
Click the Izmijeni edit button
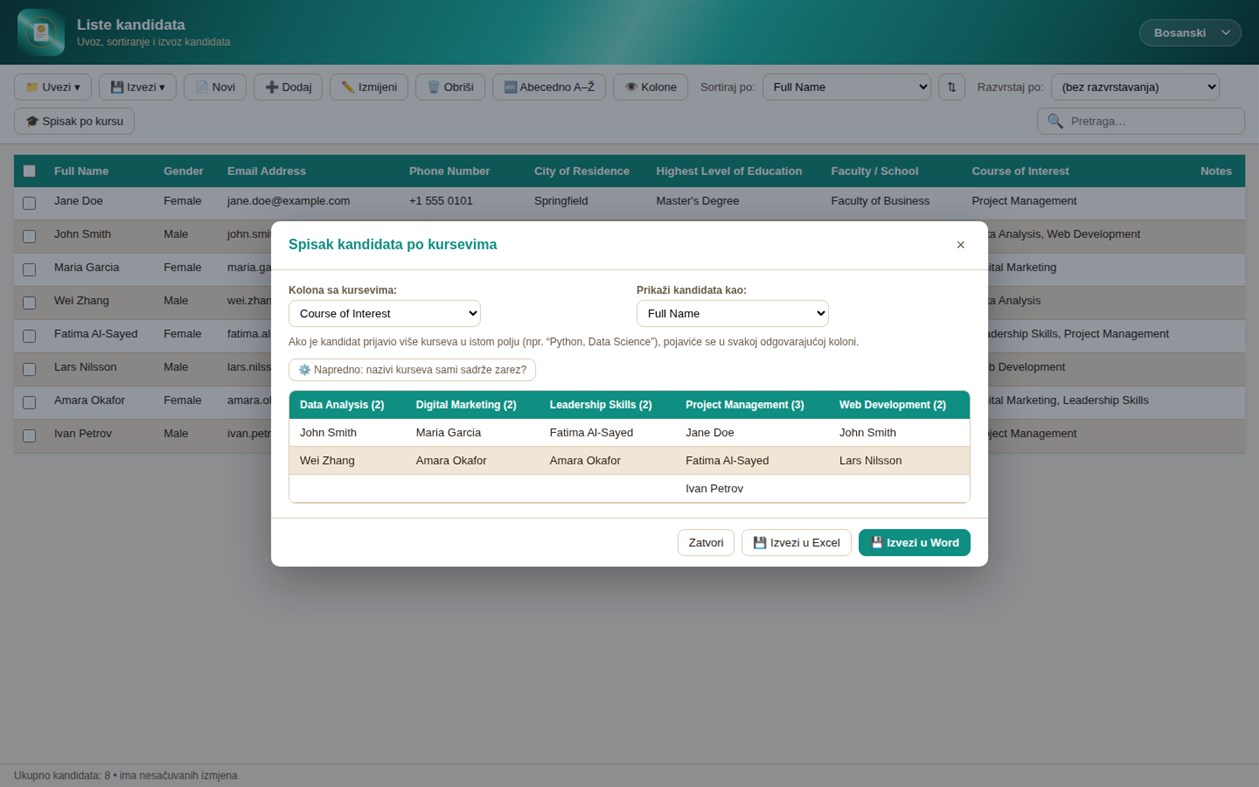tap(369, 87)
